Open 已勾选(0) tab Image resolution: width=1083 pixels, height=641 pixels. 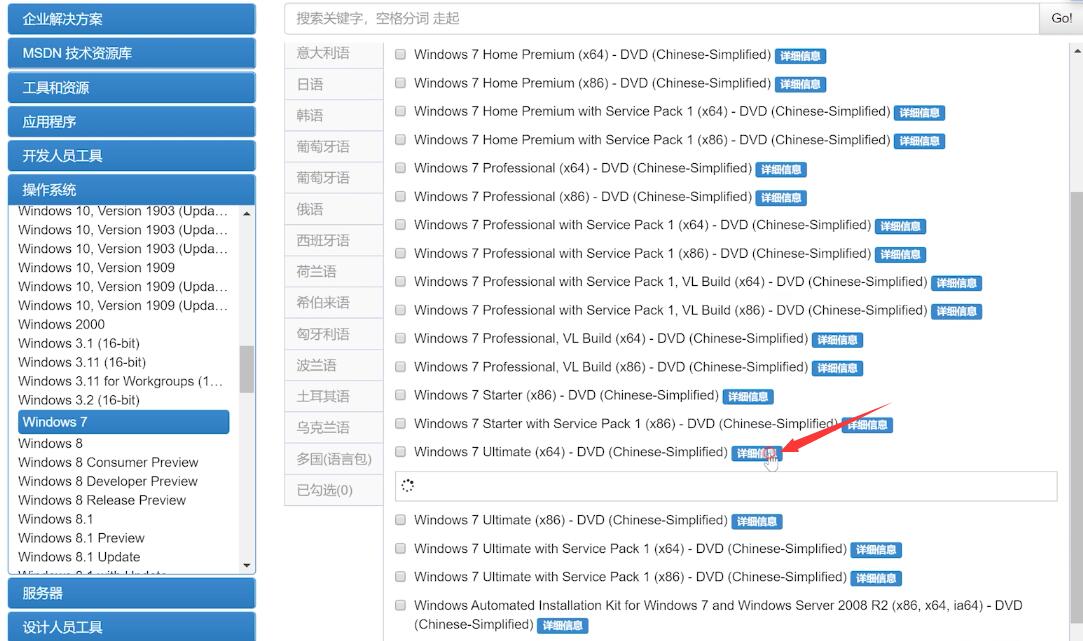334,490
